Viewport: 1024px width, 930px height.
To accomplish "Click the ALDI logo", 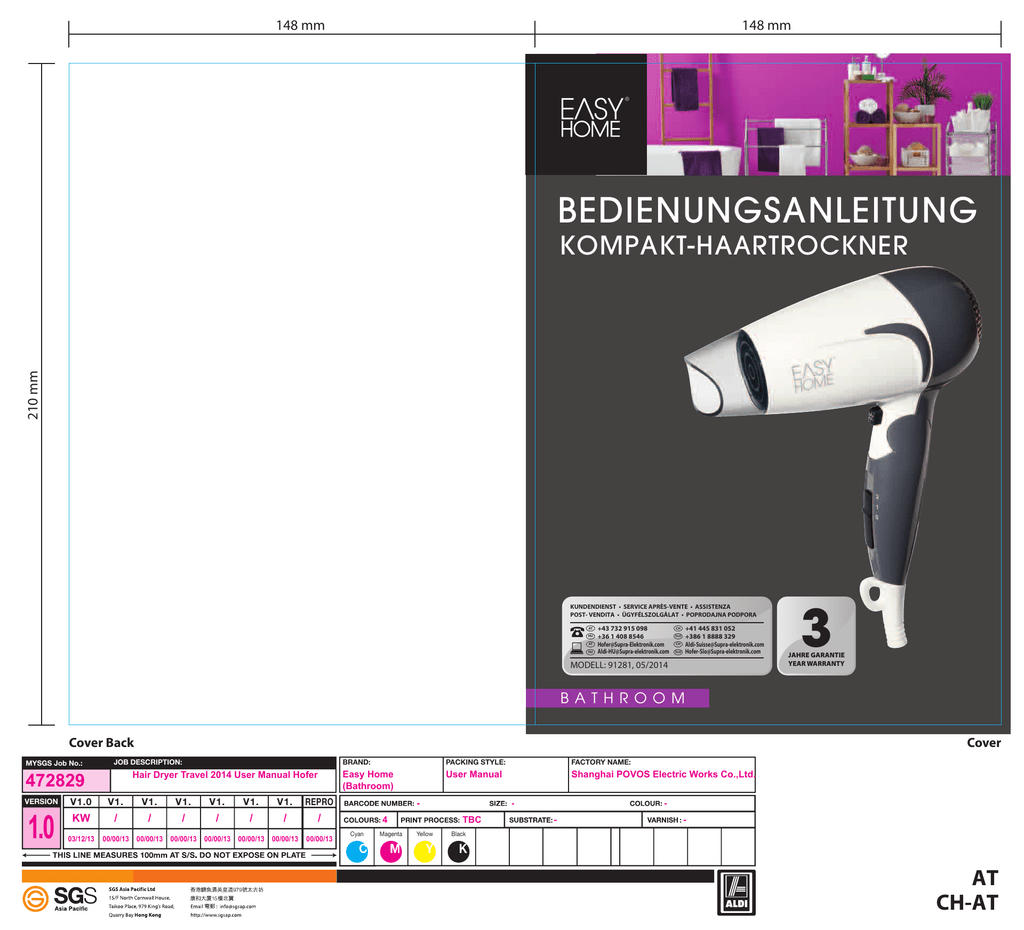I will click(736, 892).
